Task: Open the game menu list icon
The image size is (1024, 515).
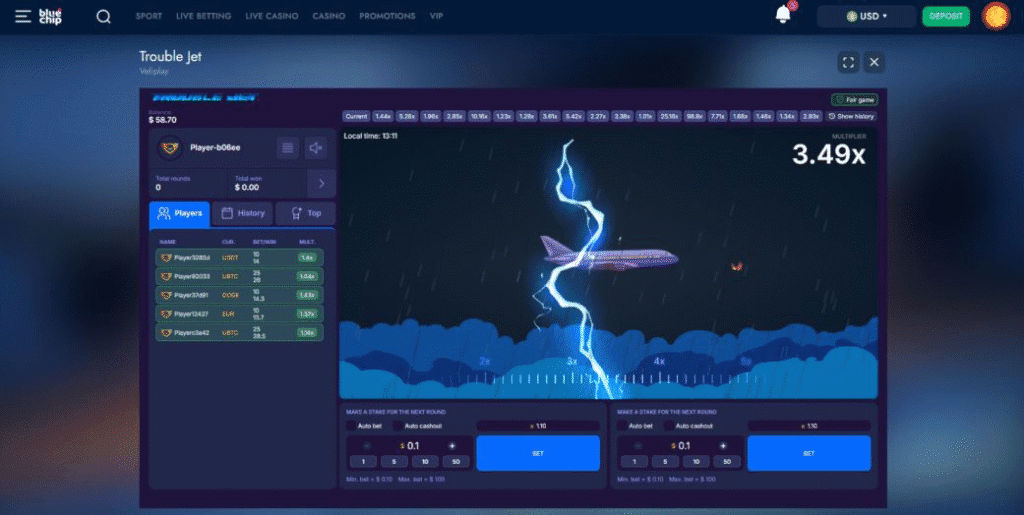Action: tap(288, 148)
